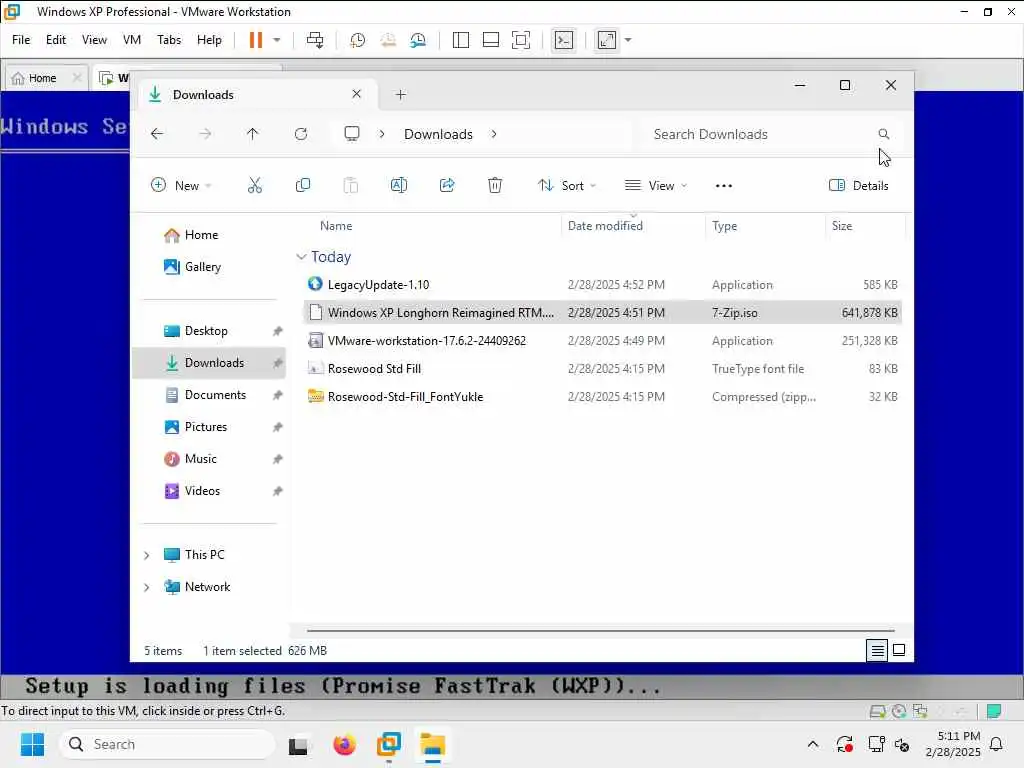Click the search magnifier in Explorer

click(884, 134)
